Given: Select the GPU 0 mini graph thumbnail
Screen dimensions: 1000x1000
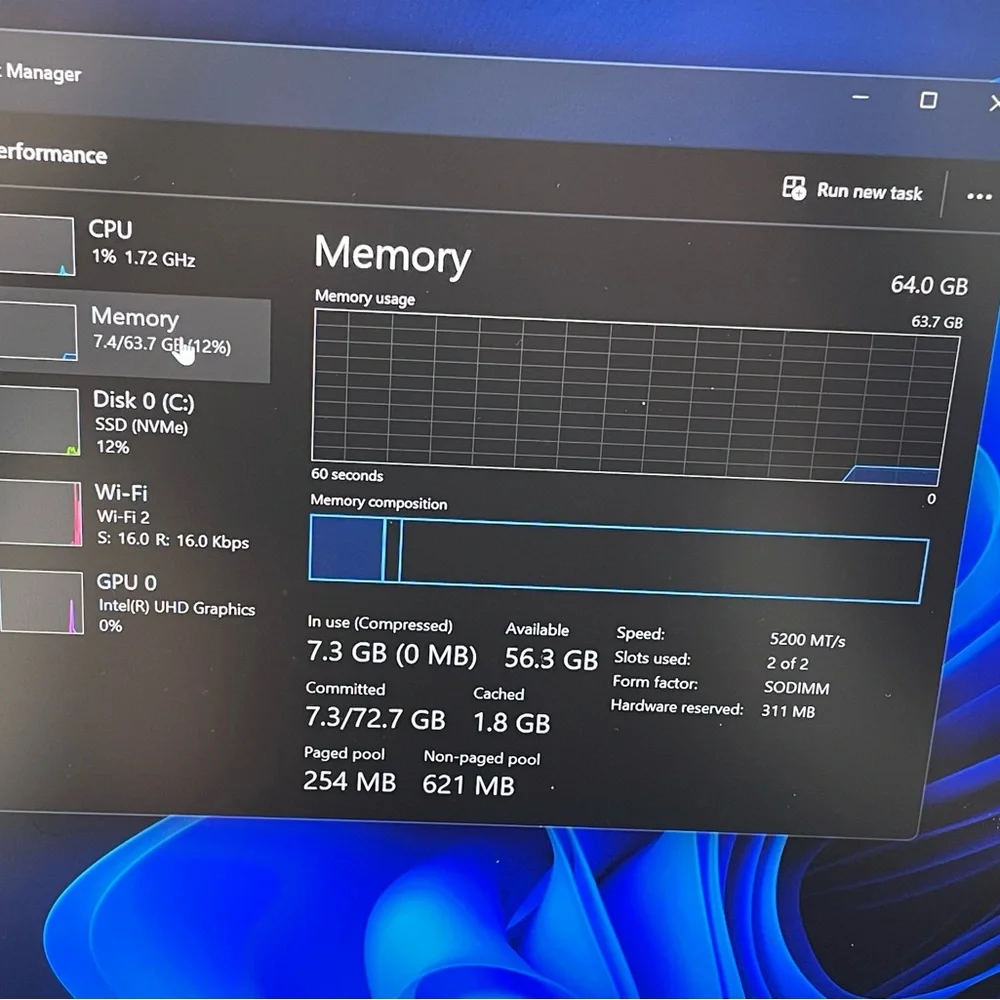Looking at the screenshot, I should pyautogui.click(x=41, y=602).
